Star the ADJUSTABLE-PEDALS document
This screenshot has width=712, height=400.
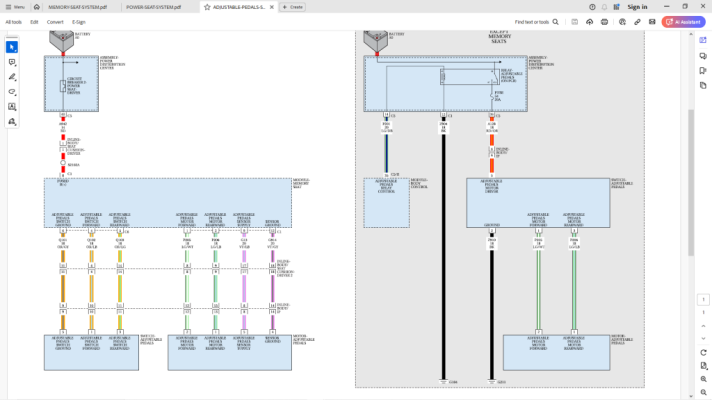pos(207,7)
